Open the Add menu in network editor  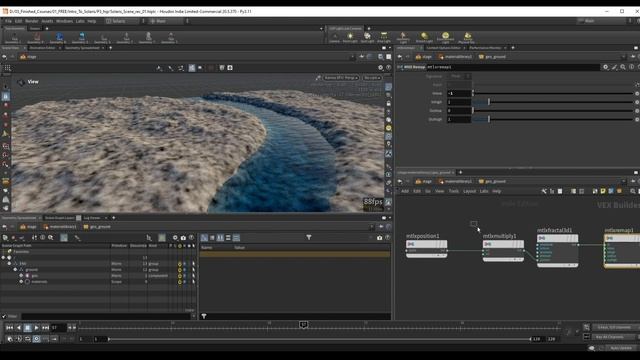point(405,191)
